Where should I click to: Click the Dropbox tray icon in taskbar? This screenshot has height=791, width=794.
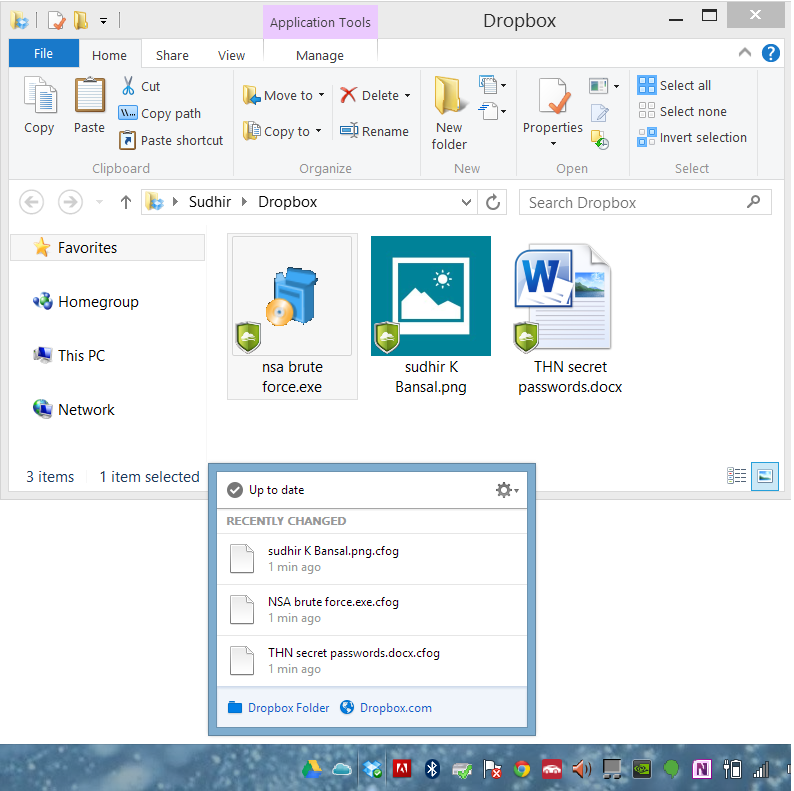click(372, 769)
